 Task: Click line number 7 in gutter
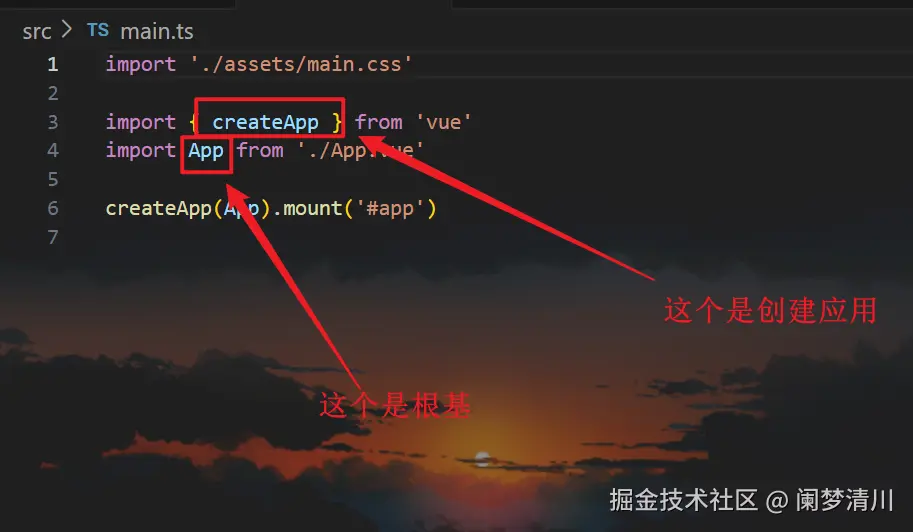click(x=53, y=237)
